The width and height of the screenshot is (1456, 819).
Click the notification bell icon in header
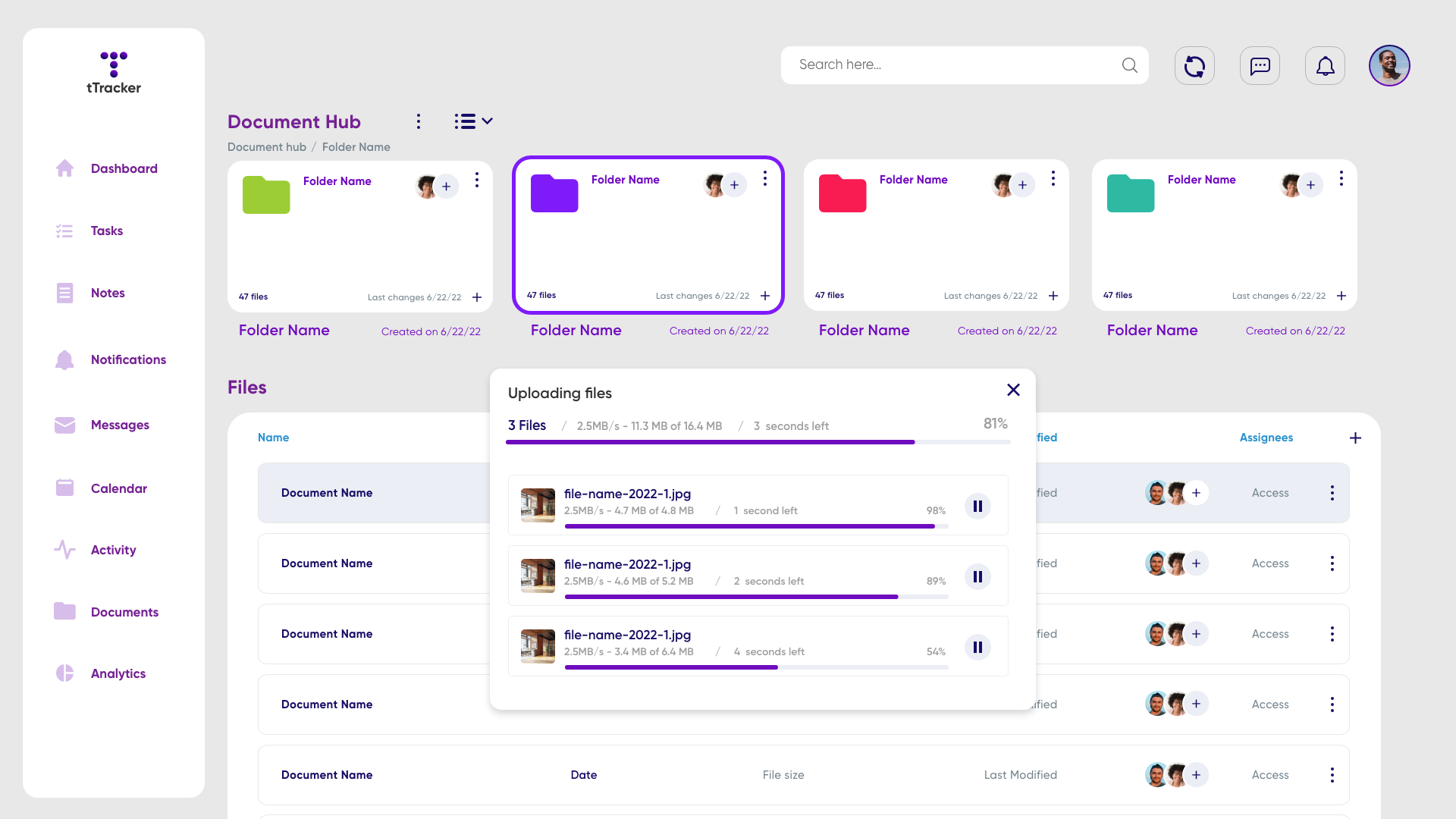point(1325,66)
